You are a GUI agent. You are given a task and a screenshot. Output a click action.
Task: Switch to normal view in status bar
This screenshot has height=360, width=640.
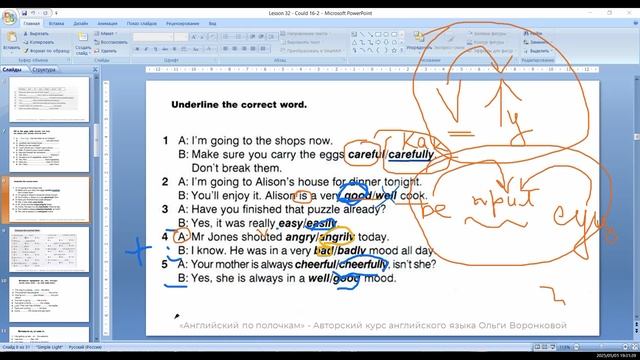pyautogui.click(x=537, y=347)
